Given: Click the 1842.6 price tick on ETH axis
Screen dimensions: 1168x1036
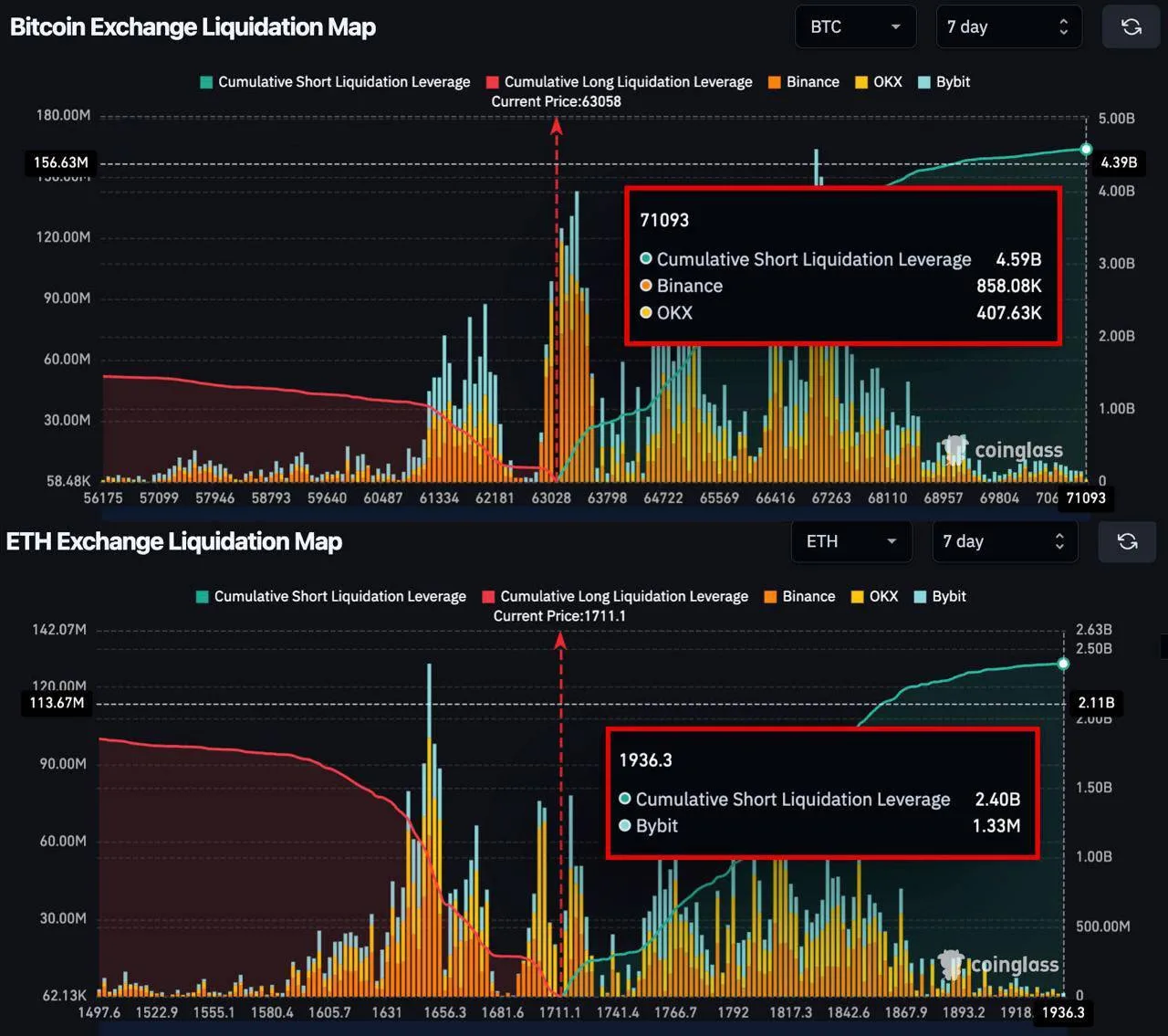Looking at the screenshot, I should (849, 1012).
